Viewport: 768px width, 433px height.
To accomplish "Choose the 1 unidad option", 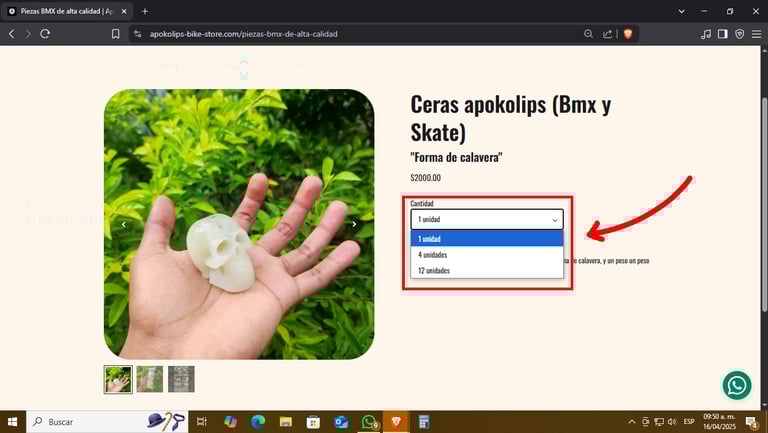I will pos(487,239).
